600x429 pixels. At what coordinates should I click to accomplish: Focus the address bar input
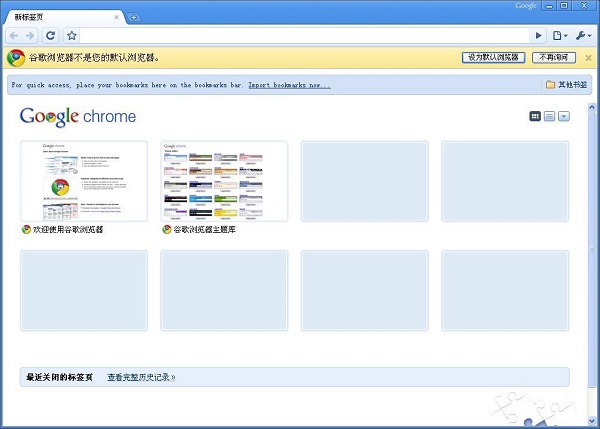pos(304,36)
